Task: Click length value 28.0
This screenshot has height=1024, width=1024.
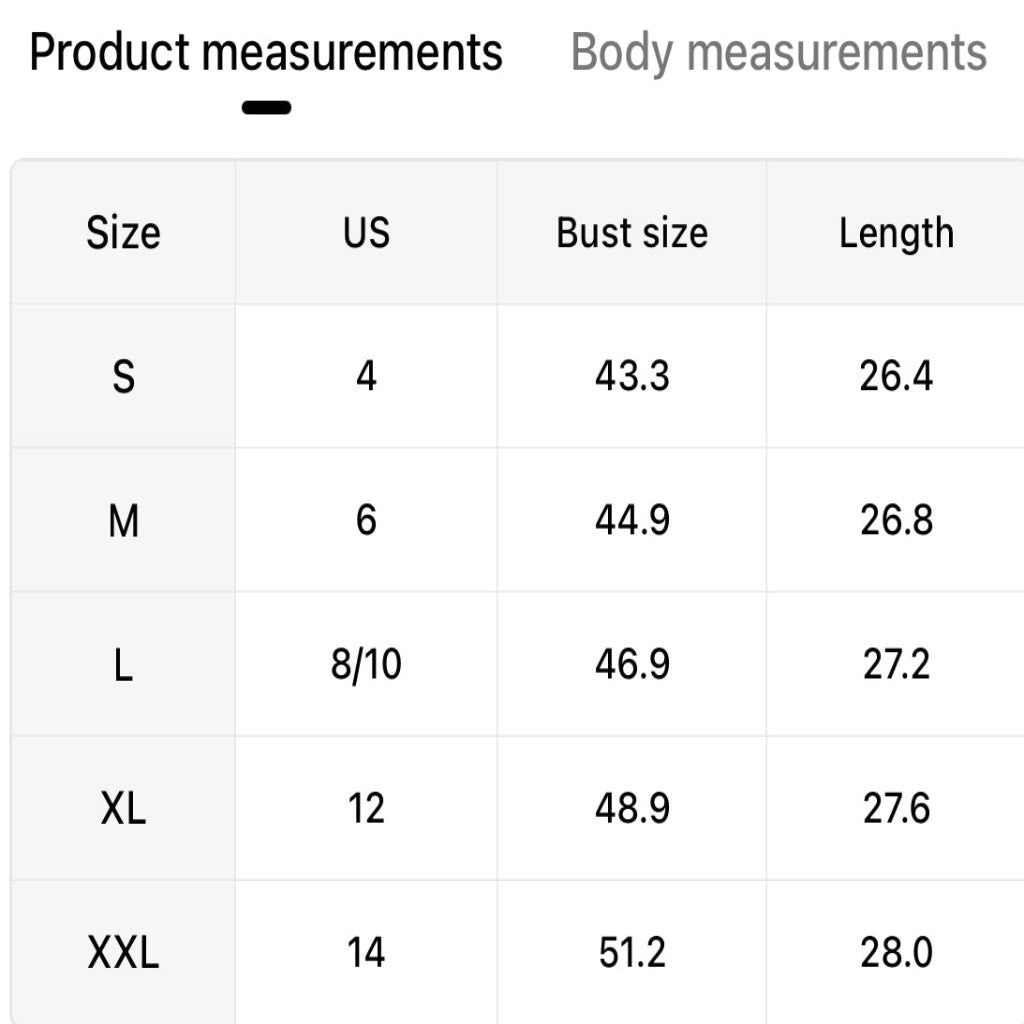Action: 897,952
